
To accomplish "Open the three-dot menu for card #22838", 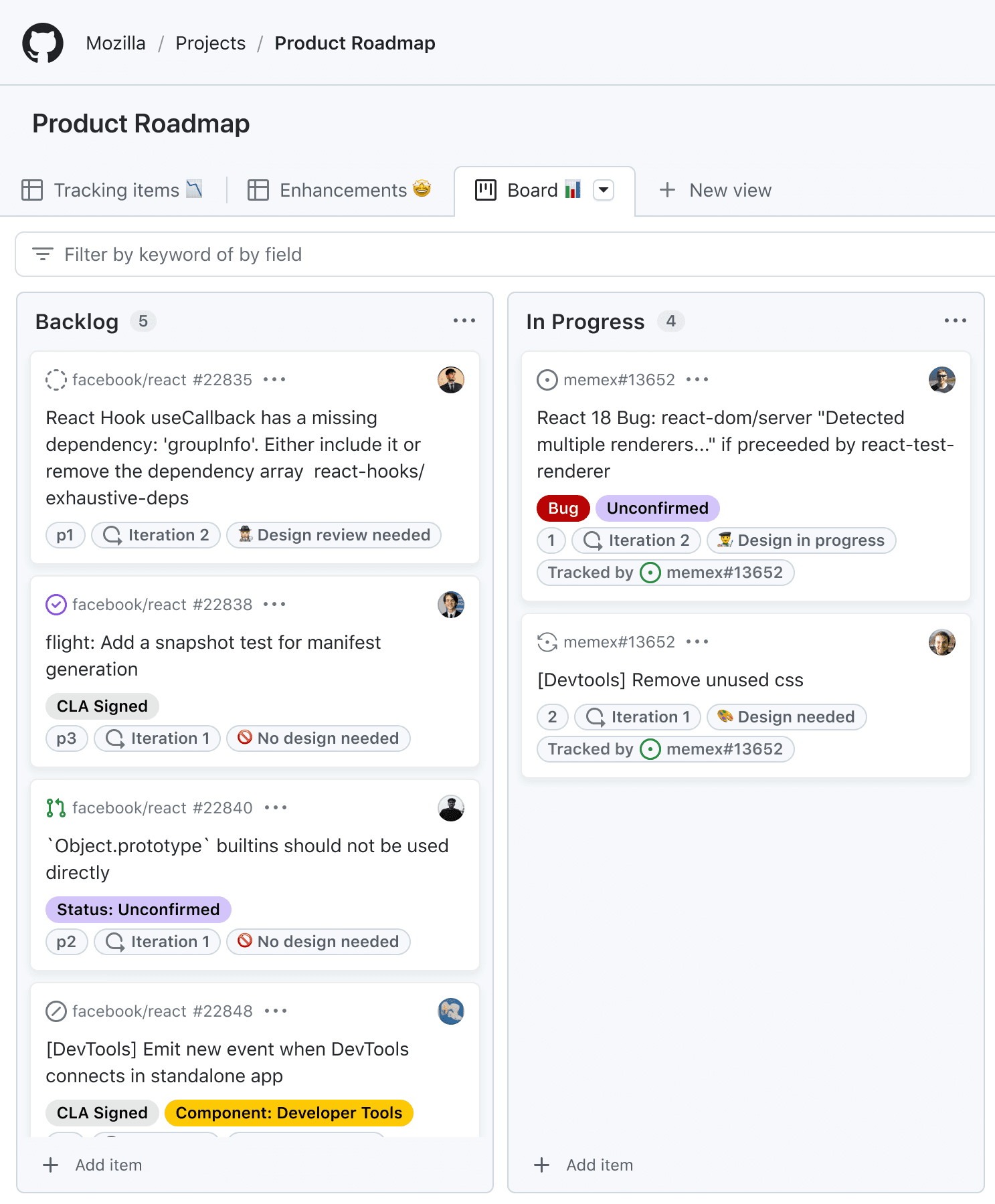I will pos(274,605).
